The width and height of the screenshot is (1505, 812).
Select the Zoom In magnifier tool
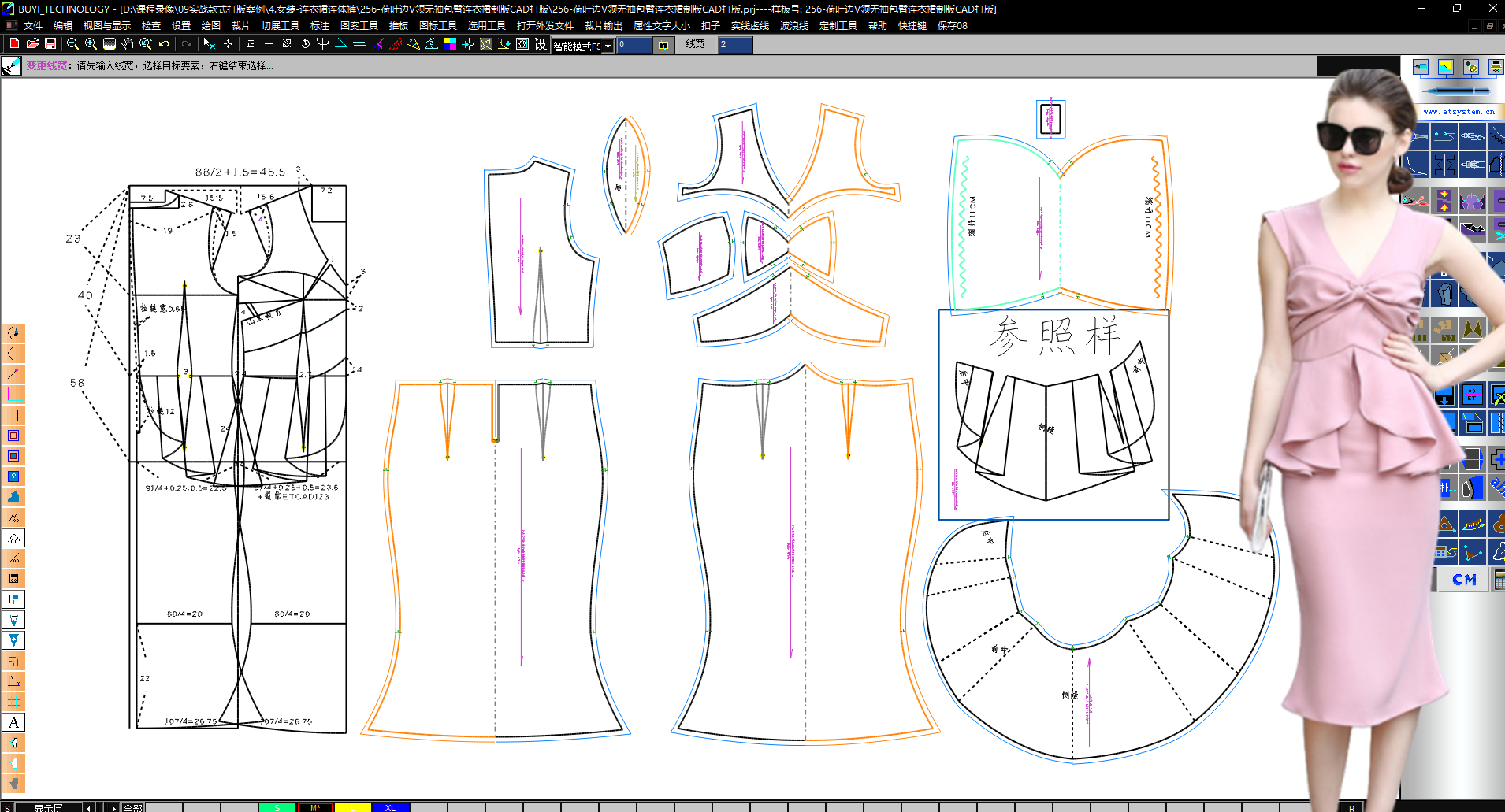91,44
